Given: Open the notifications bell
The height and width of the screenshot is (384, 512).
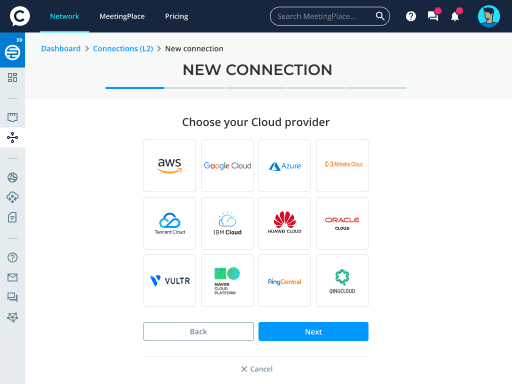Looking at the screenshot, I should pos(455,16).
